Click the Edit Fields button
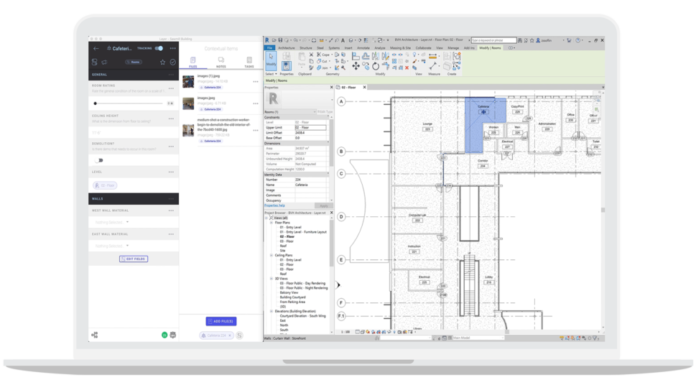Image resolution: width=696 pixels, height=385 pixels. 134,259
